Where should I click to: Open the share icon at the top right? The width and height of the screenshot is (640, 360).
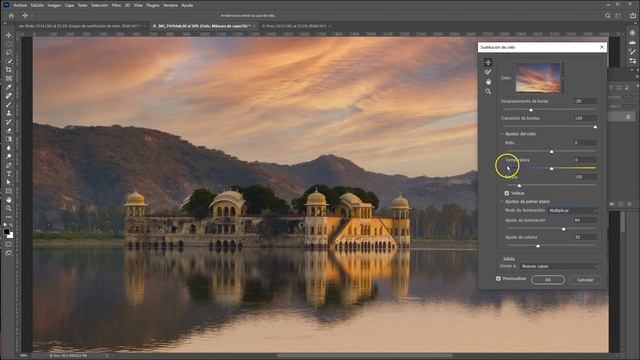click(x=633, y=16)
